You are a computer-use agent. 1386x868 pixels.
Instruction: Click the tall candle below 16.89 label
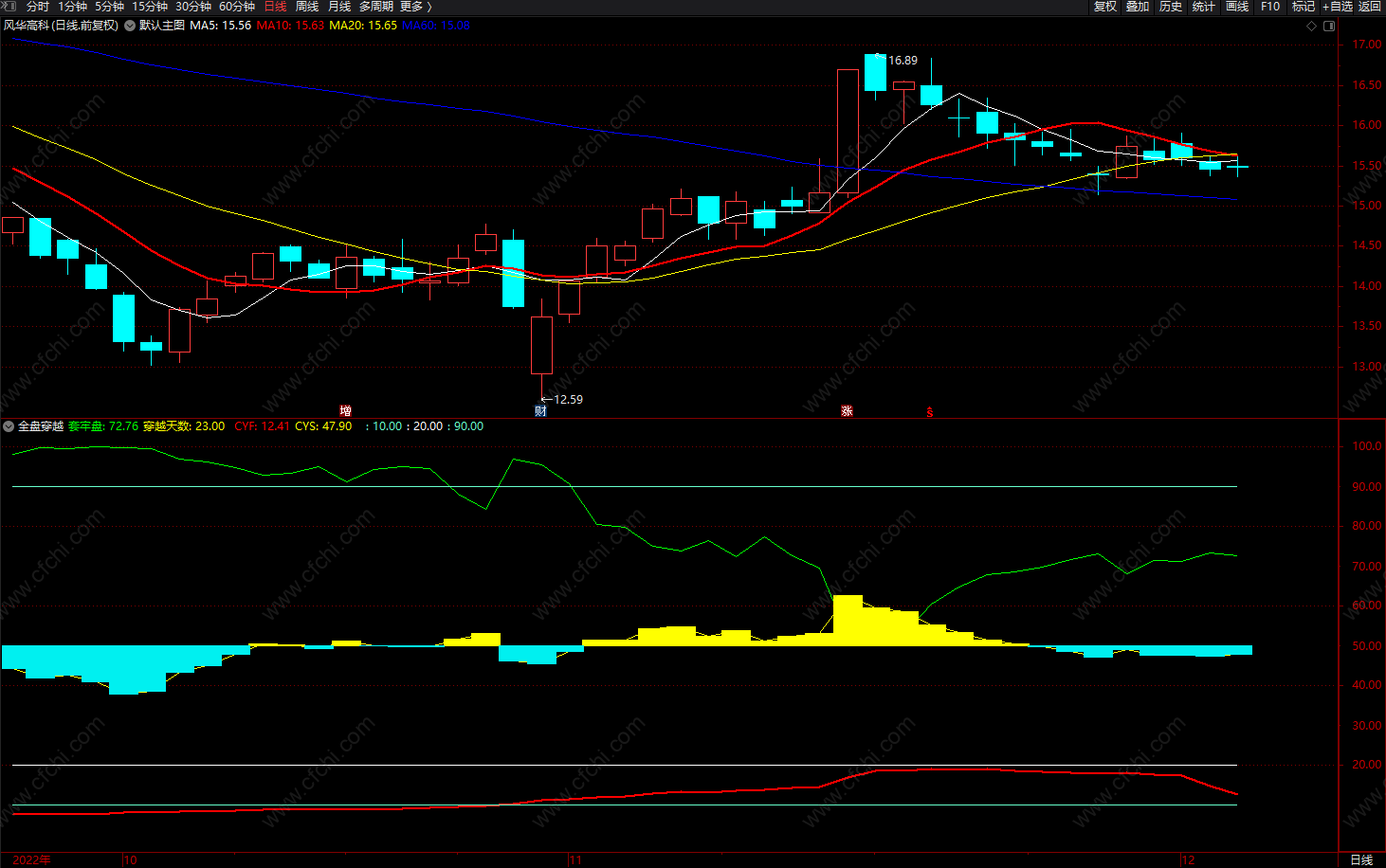pyautogui.click(x=848, y=132)
